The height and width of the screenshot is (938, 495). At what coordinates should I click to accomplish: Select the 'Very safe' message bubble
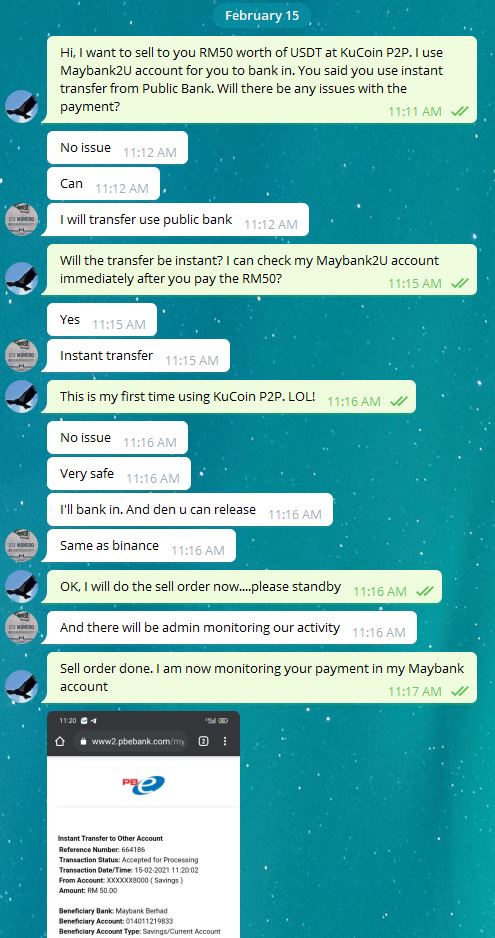click(x=119, y=474)
